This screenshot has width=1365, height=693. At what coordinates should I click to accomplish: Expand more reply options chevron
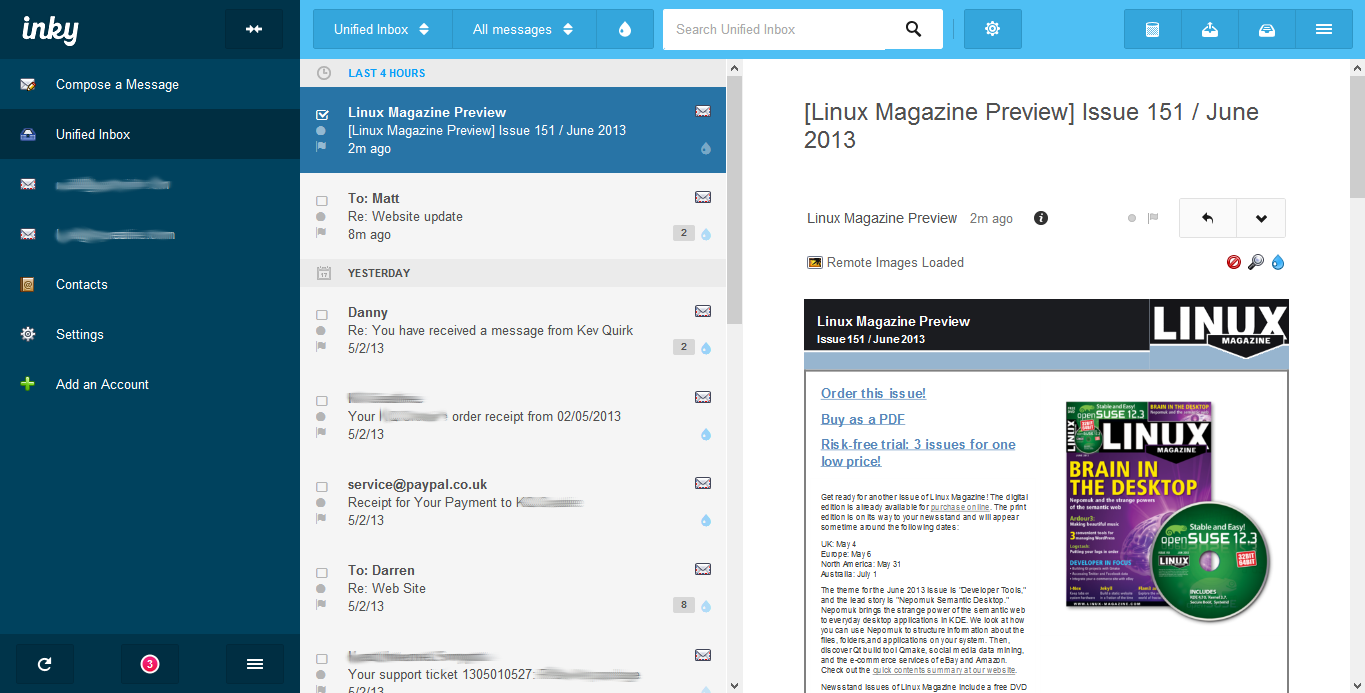click(1260, 218)
